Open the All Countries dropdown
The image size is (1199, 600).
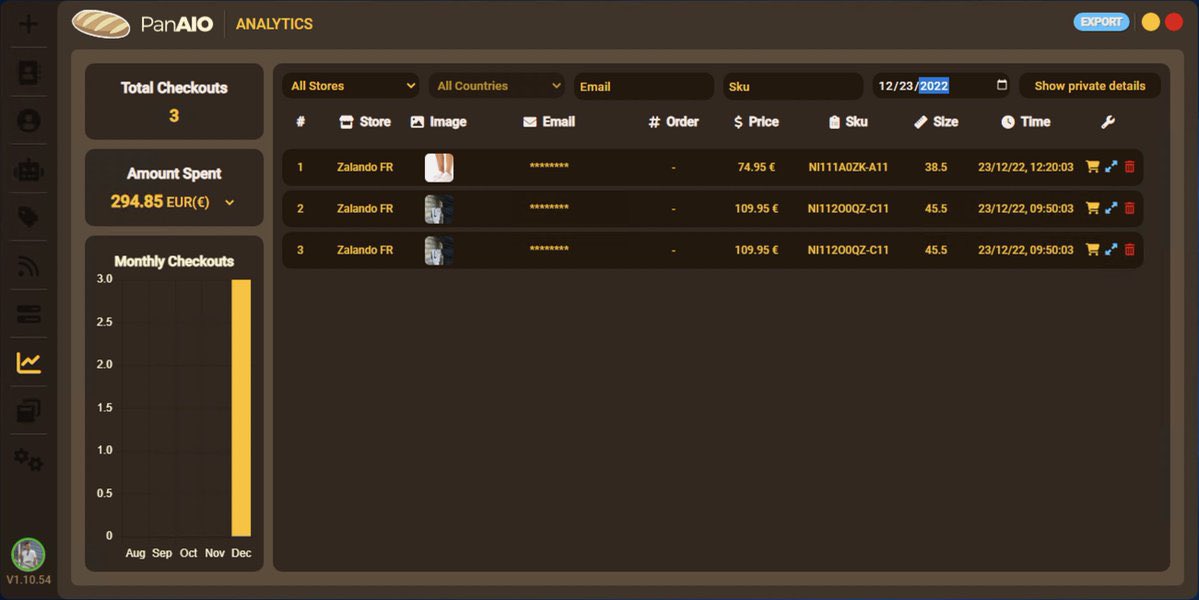pos(497,86)
